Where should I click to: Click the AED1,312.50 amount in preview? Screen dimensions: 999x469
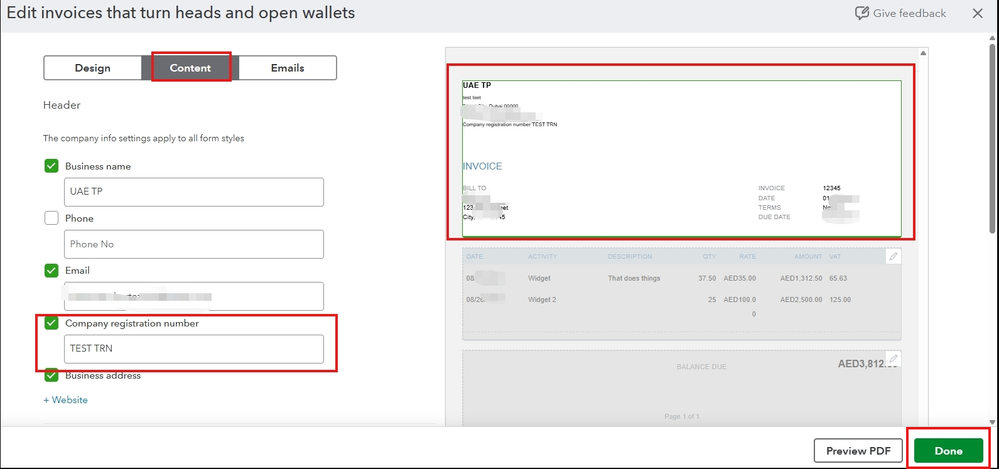click(801, 278)
